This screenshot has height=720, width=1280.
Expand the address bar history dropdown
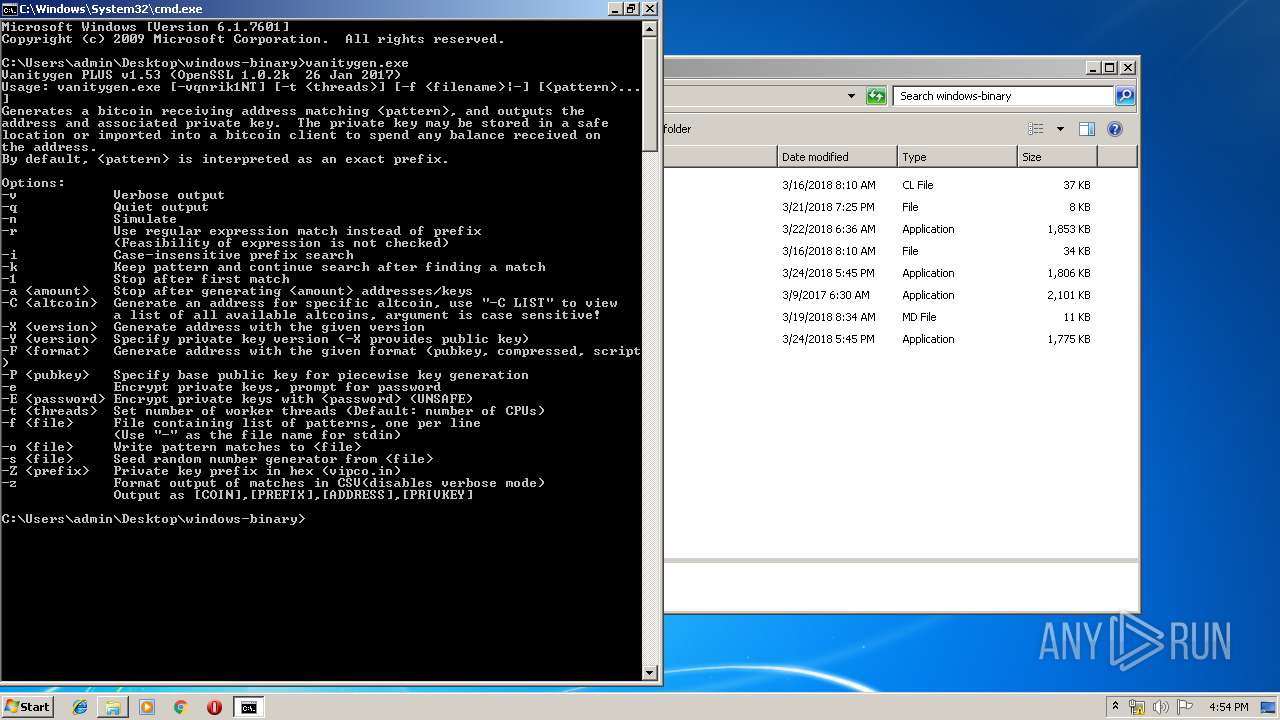click(851, 96)
